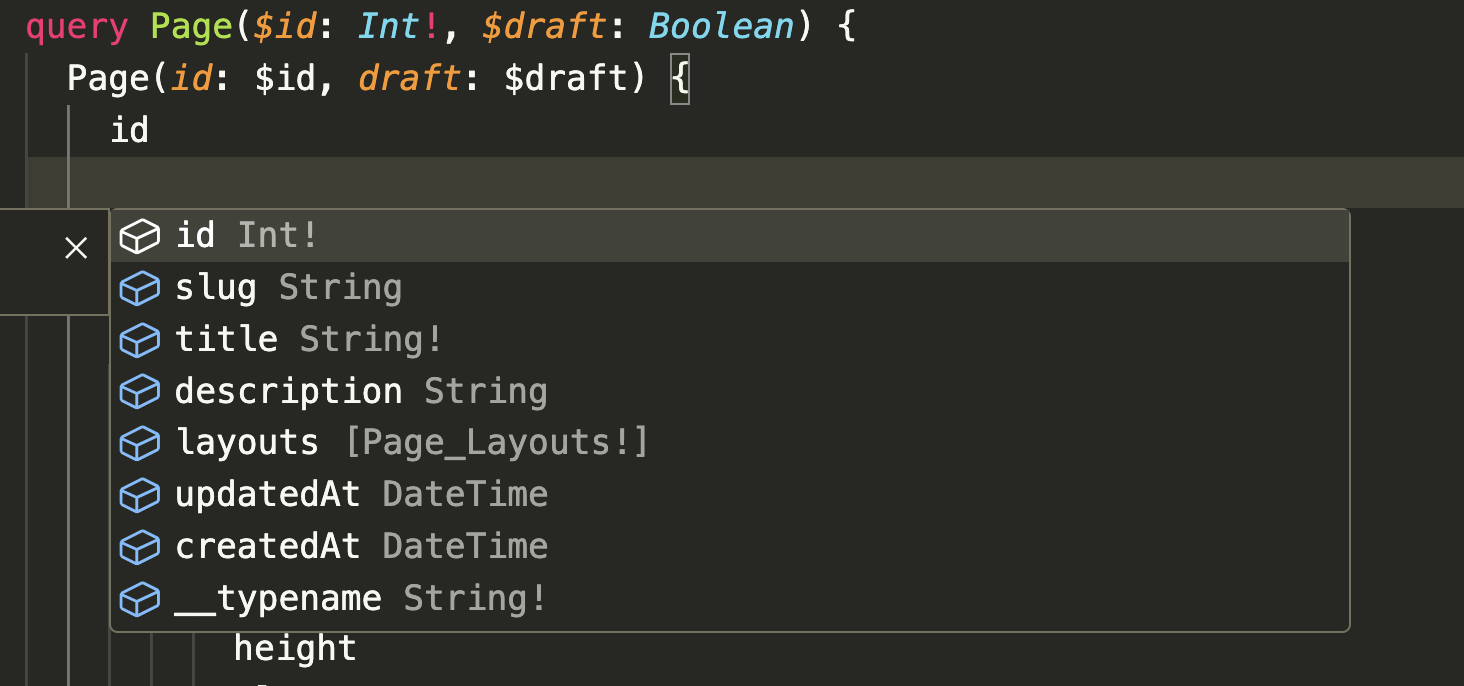Viewport: 1464px width, 686px height.
Task: Click the cube icon for updatedAt
Action: [140, 495]
